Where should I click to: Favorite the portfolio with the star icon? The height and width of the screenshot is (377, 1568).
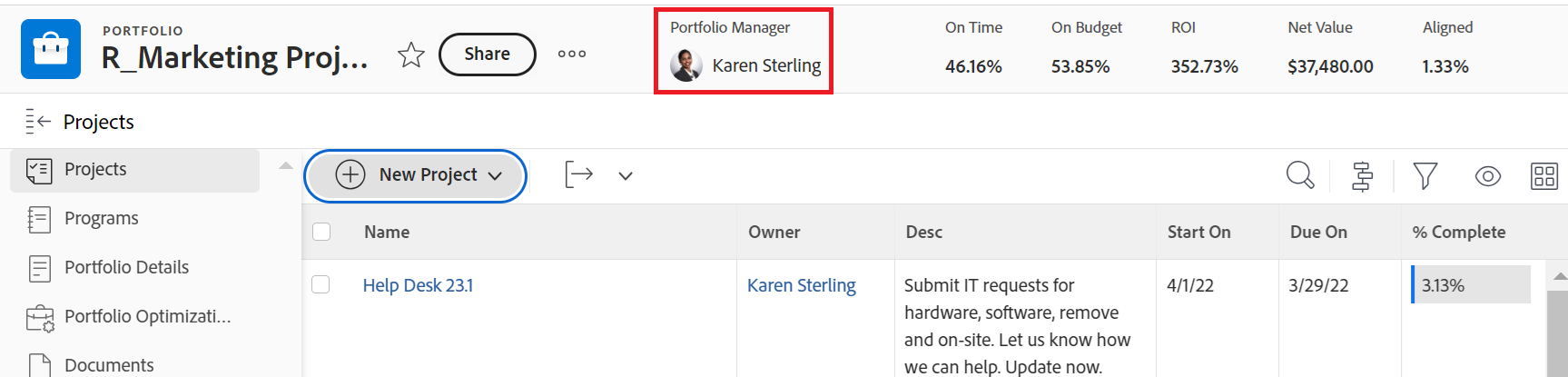click(x=411, y=55)
